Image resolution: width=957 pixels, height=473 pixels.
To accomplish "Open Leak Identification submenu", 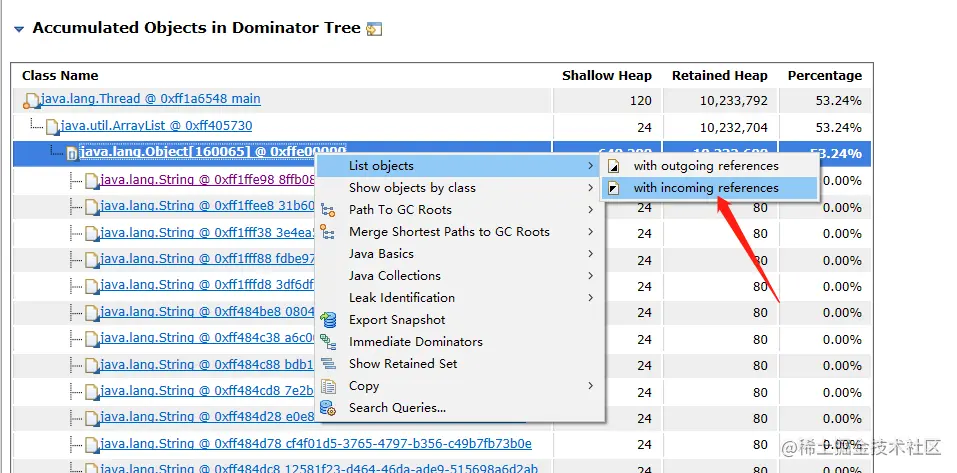I will [x=458, y=298].
